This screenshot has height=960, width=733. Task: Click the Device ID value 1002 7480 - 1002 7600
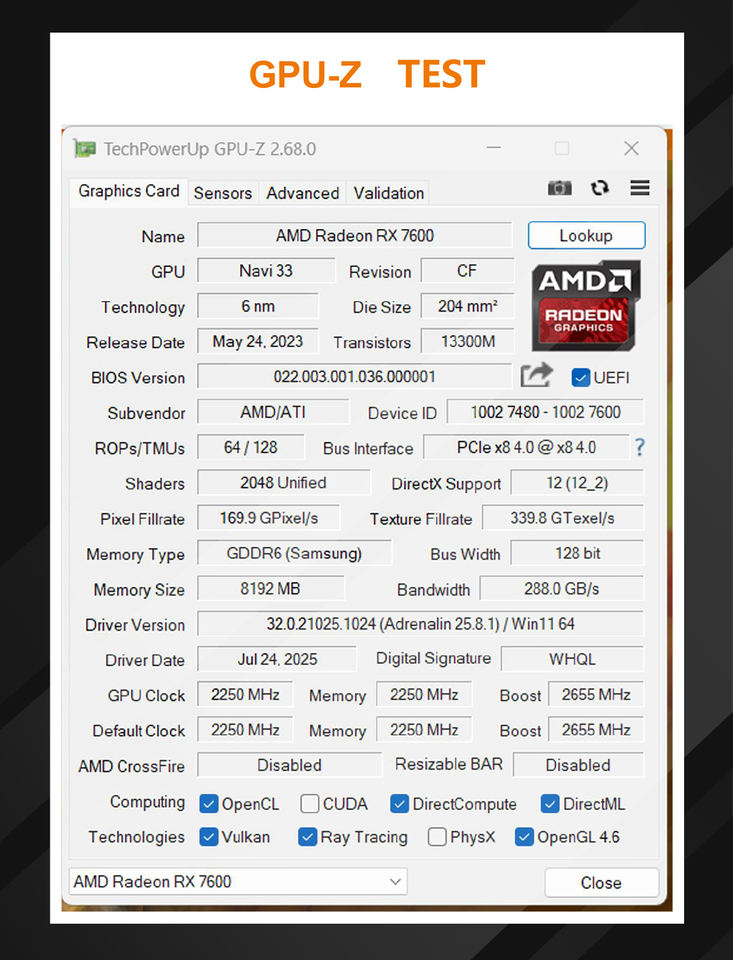[x=545, y=412]
